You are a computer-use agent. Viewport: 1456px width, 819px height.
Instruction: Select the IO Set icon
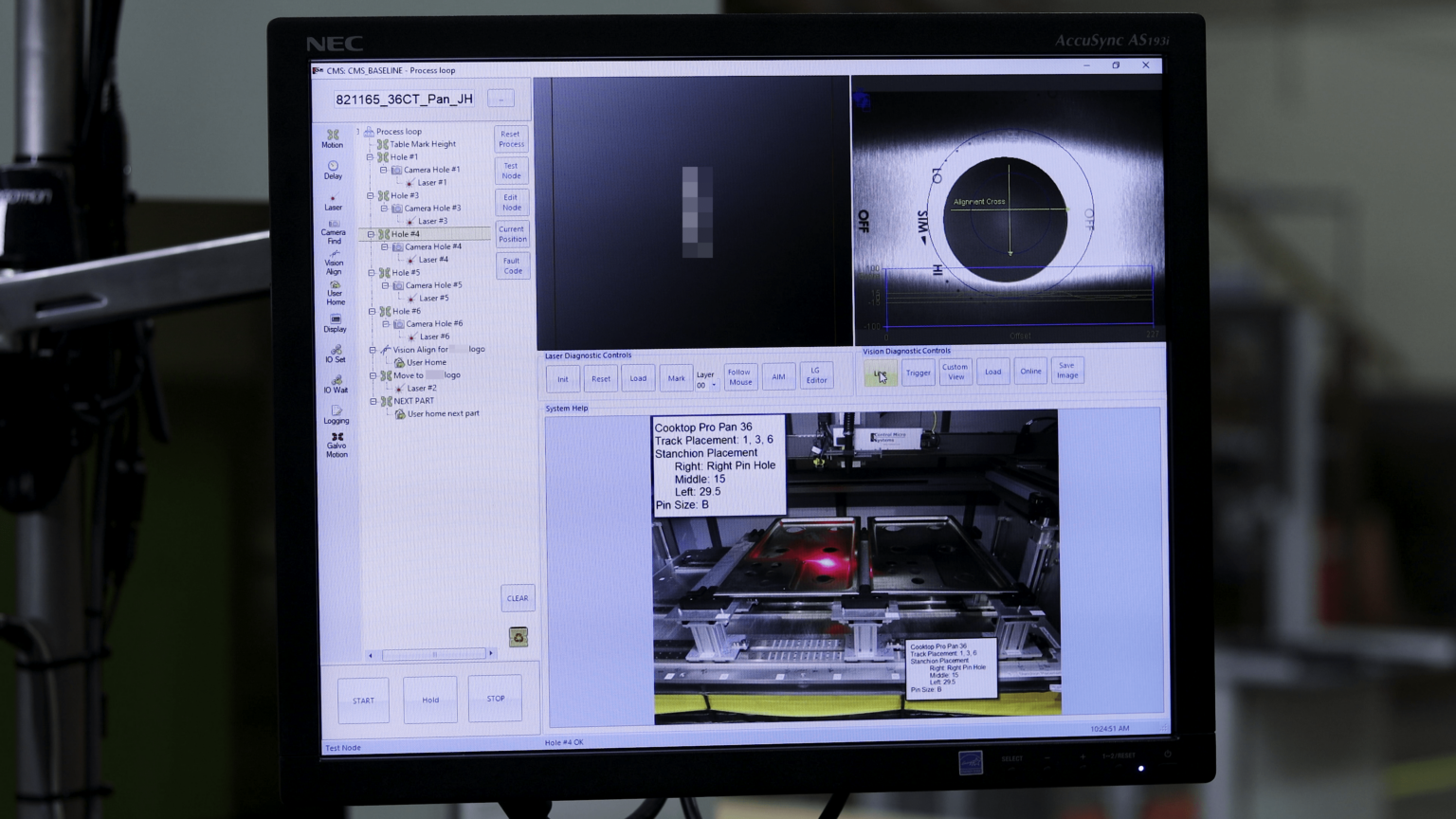[335, 355]
